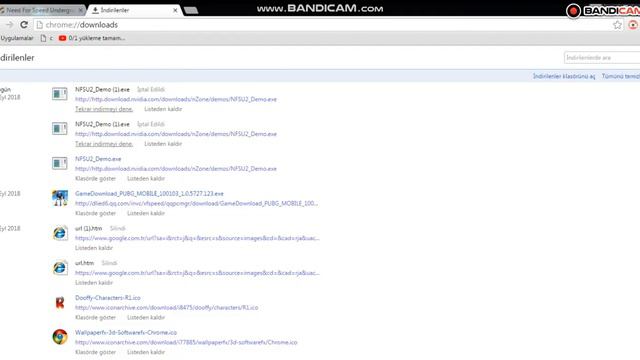The width and height of the screenshot is (640, 360).
Task: Remove url.htm from the list
Action: click(x=94, y=282)
